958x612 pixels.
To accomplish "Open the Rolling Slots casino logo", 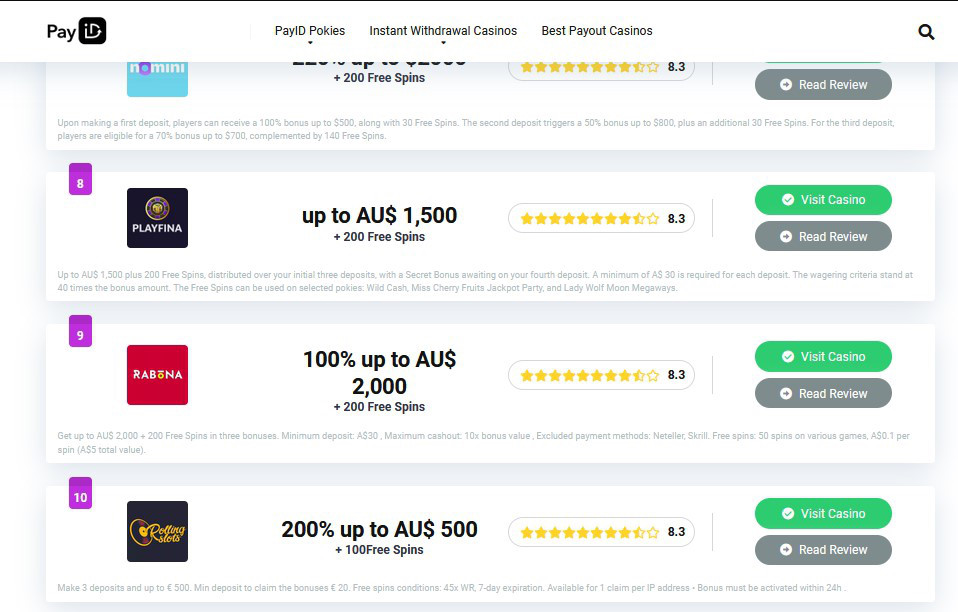I will [x=157, y=531].
